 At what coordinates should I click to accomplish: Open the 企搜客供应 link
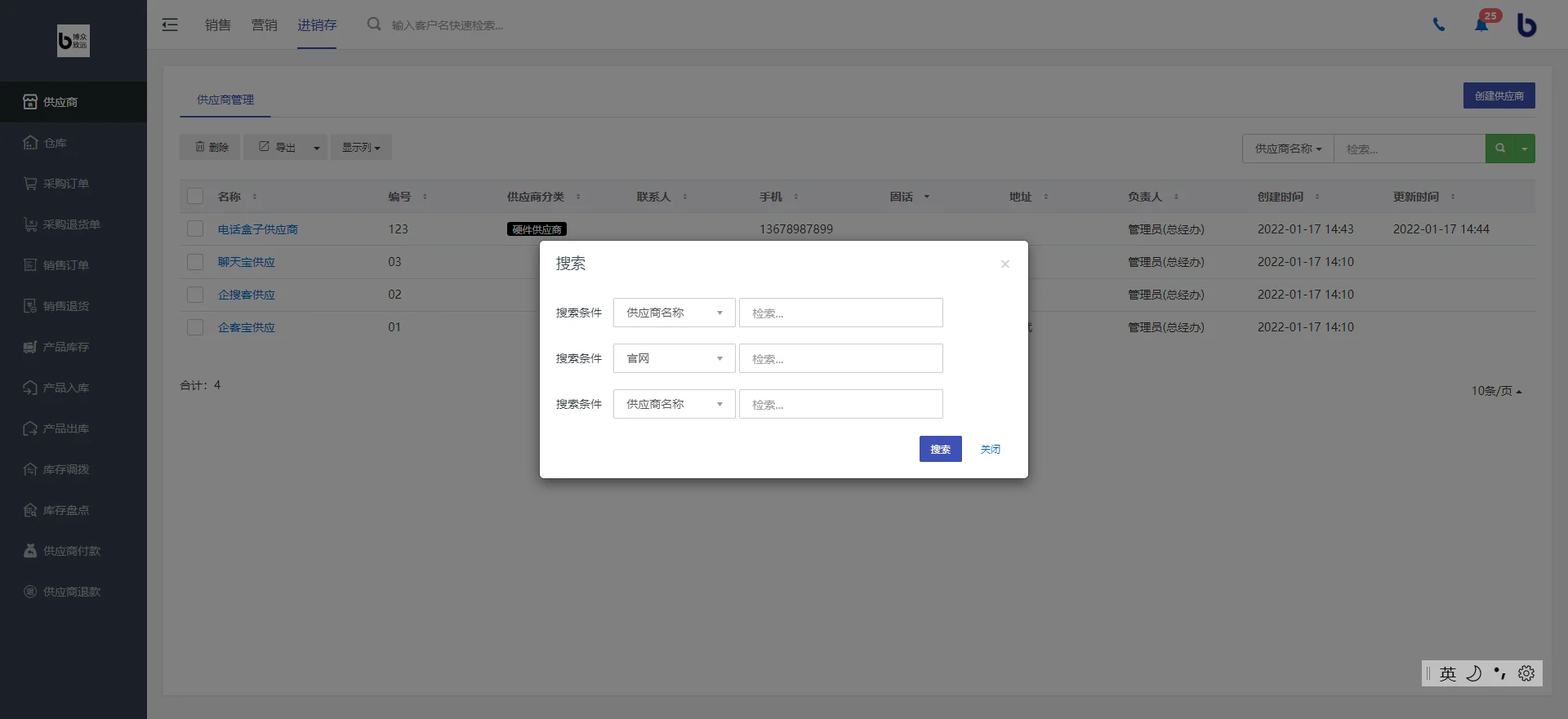247,295
